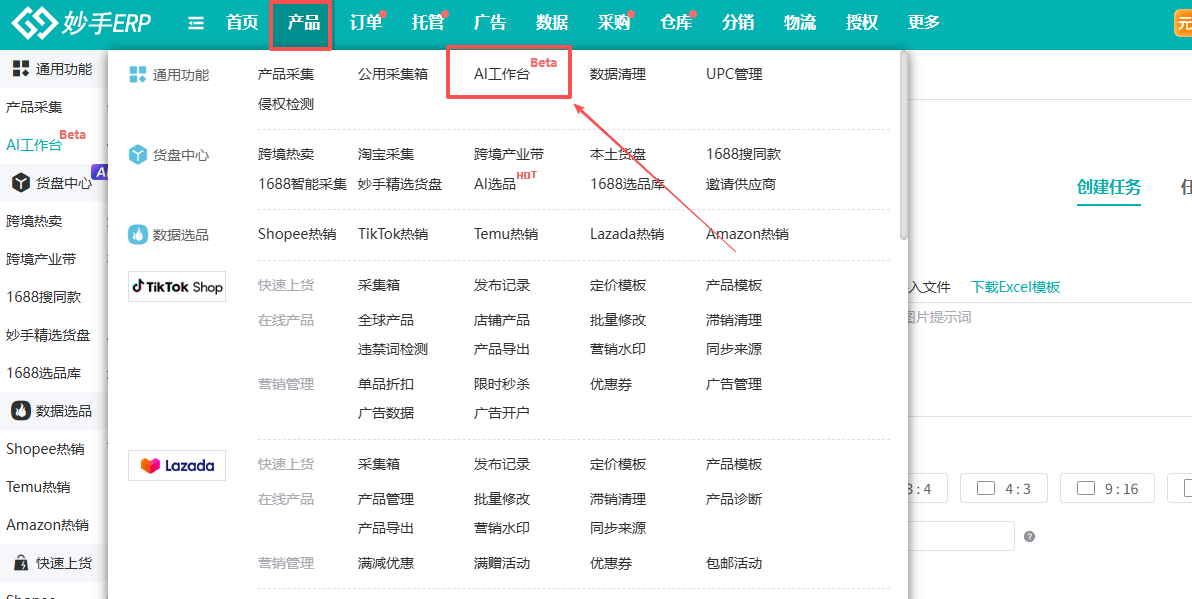Expand the 更多 top navigation menu
The width and height of the screenshot is (1192, 599).
tap(924, 23)
